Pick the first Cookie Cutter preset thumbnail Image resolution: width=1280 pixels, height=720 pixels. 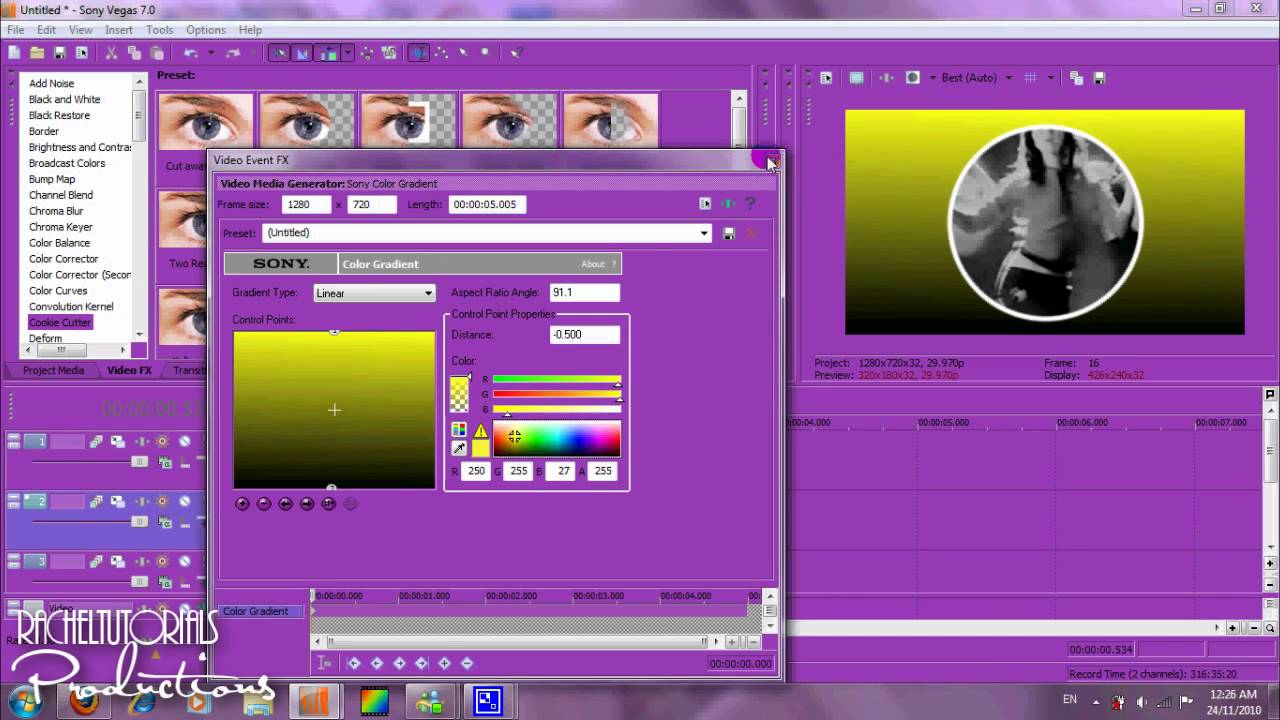coord(205,122)
